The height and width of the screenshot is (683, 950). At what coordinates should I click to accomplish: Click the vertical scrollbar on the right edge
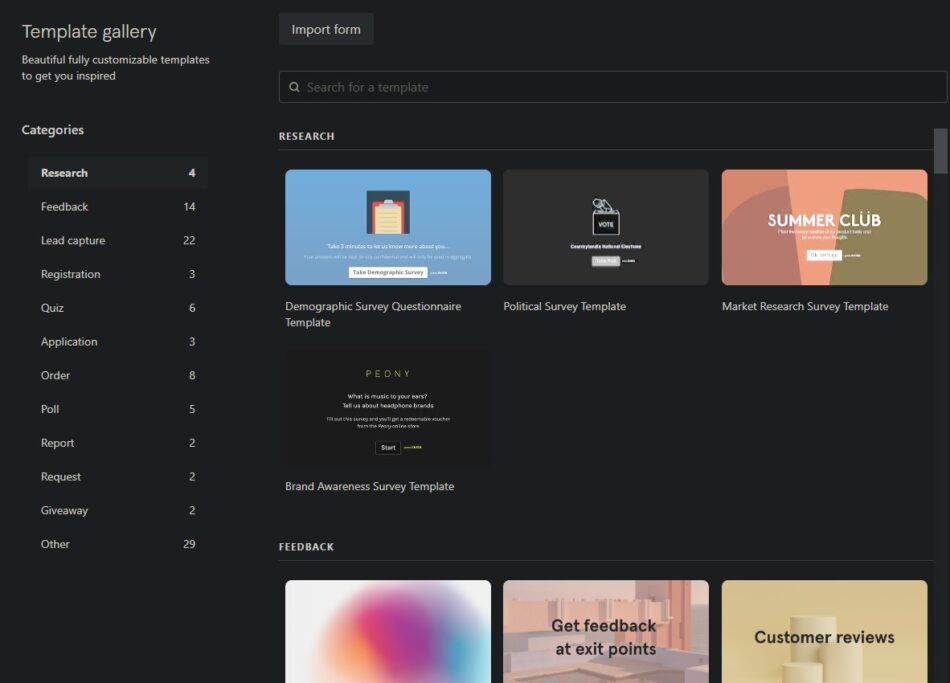tap(941, 148)
